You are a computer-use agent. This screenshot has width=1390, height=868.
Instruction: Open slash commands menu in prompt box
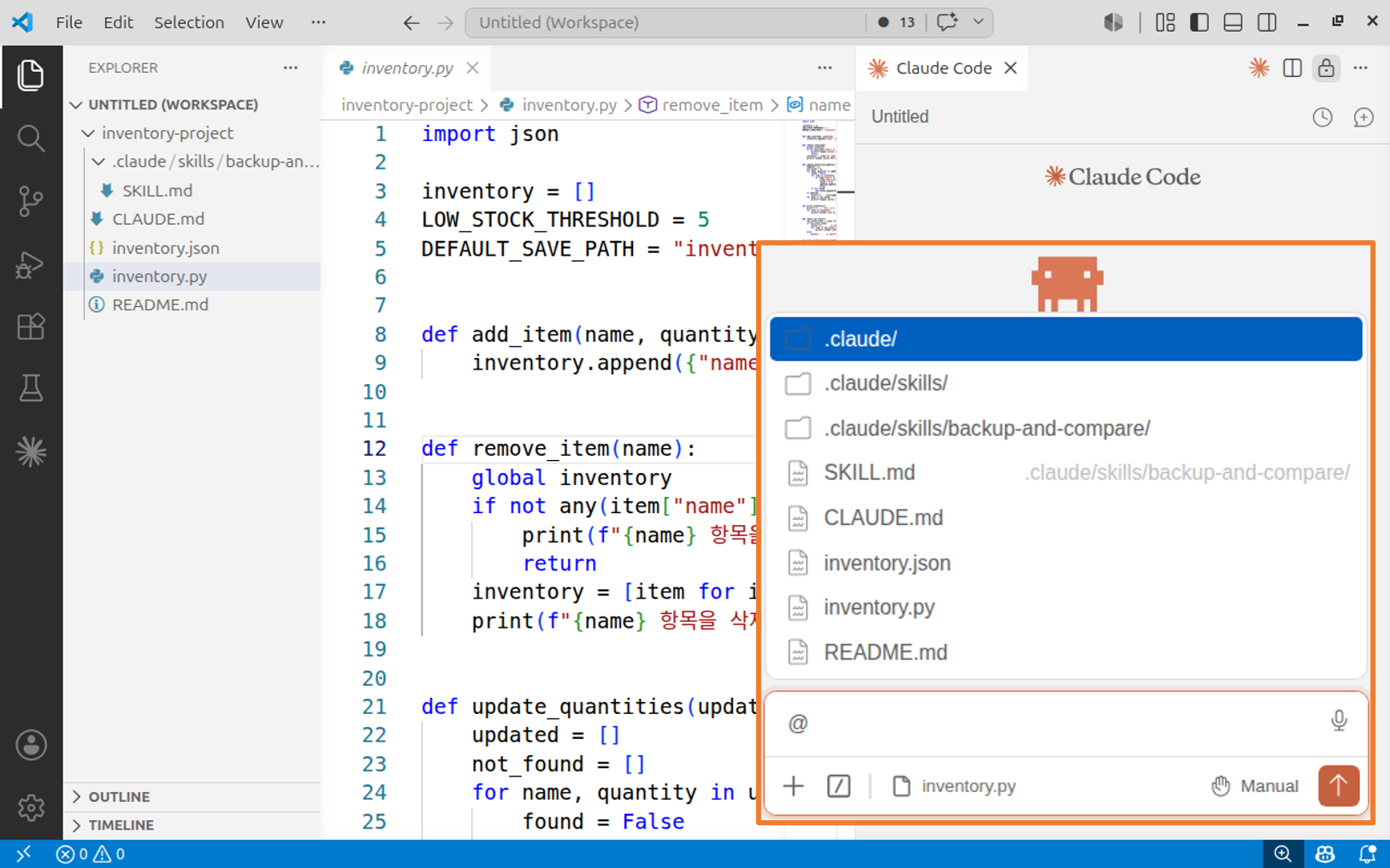(838, 785)
